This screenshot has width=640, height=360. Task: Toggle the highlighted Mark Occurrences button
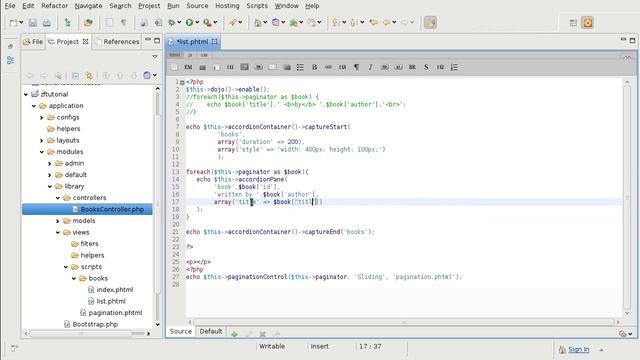(430, 23)
